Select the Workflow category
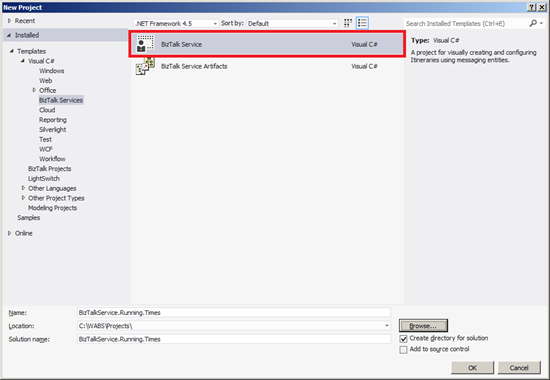 pos(52,159)
